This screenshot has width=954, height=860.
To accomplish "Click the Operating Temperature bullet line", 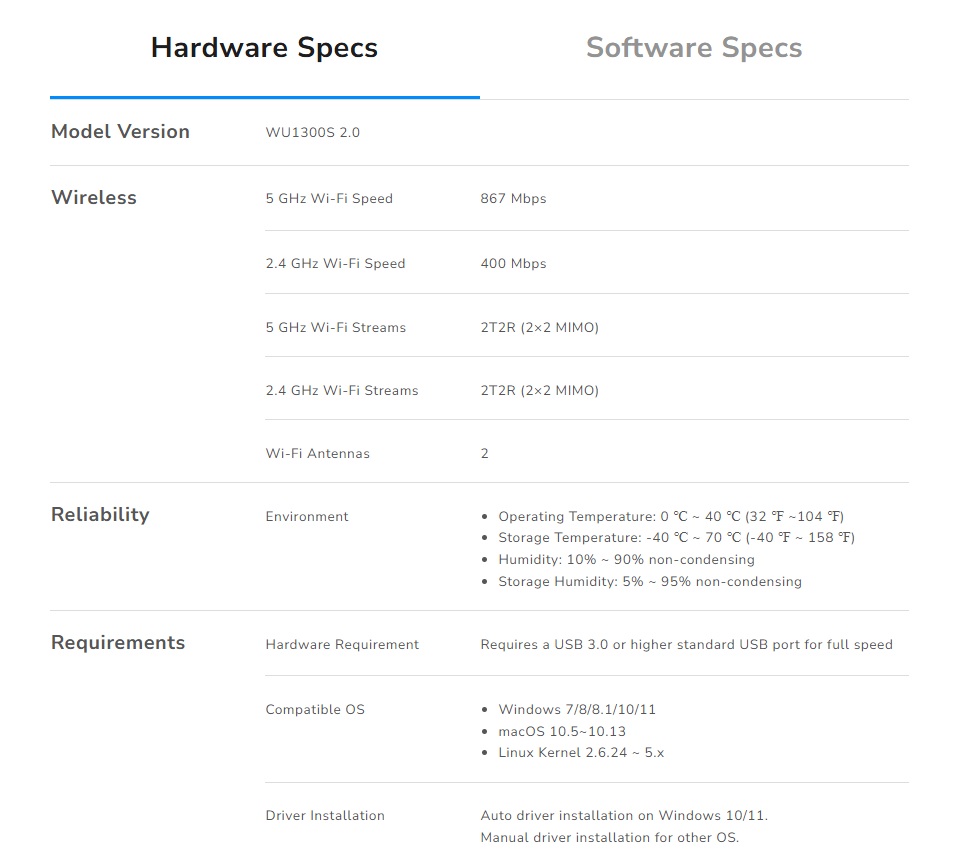I will pos(670,517).
